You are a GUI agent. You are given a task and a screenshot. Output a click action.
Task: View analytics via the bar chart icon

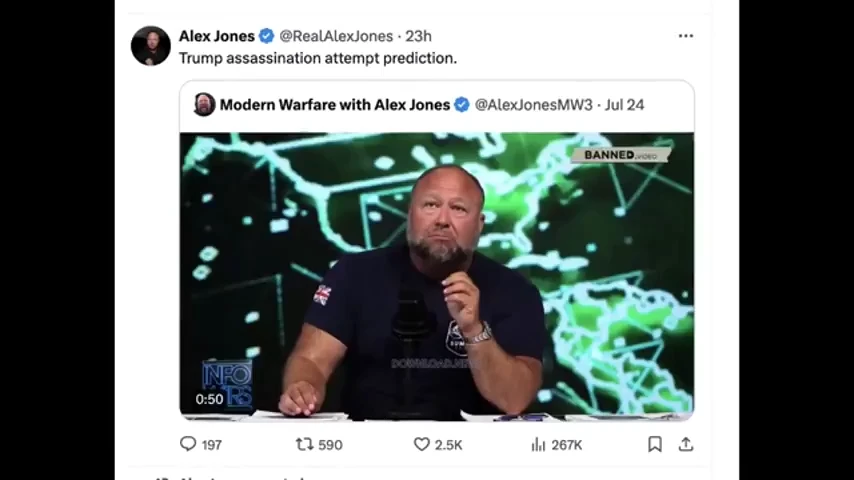538,445
